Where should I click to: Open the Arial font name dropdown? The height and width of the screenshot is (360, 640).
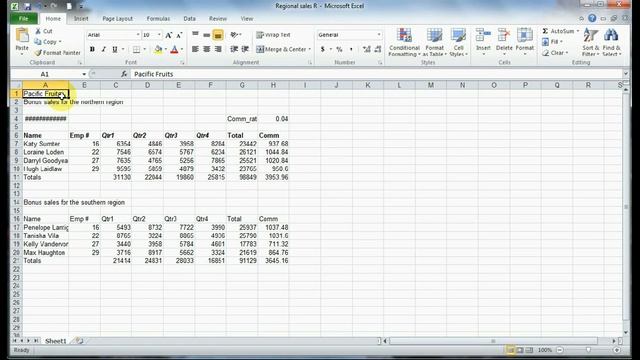[x=138, y=35]
